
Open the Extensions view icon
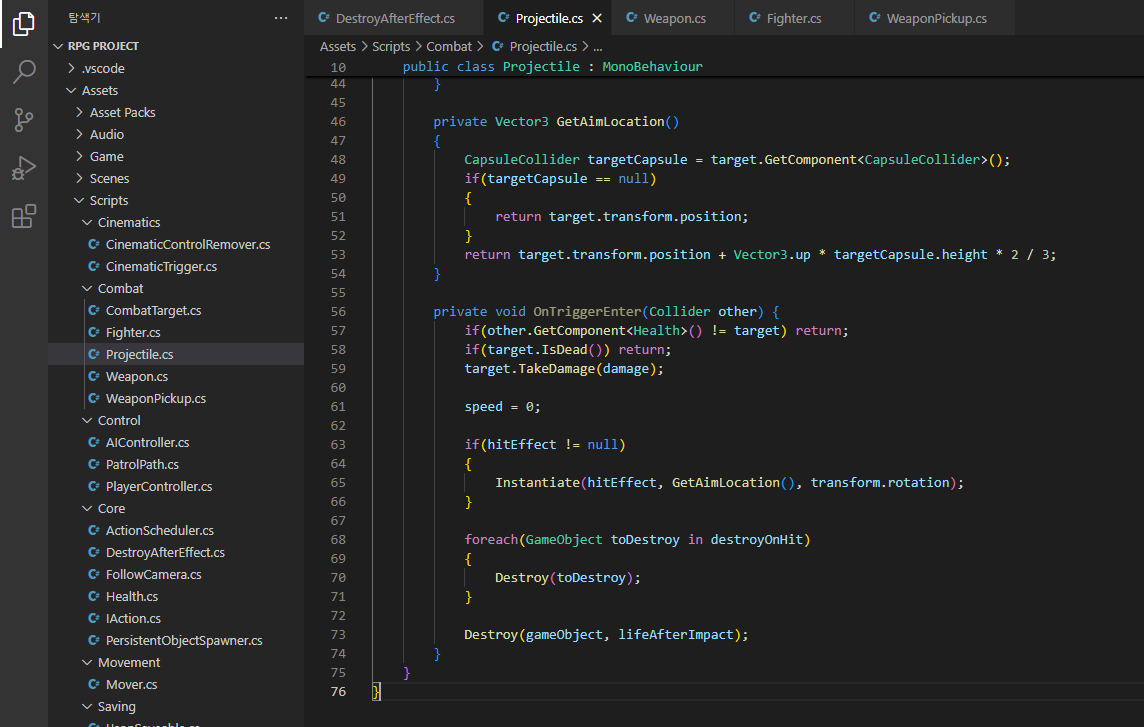point(24,216)
